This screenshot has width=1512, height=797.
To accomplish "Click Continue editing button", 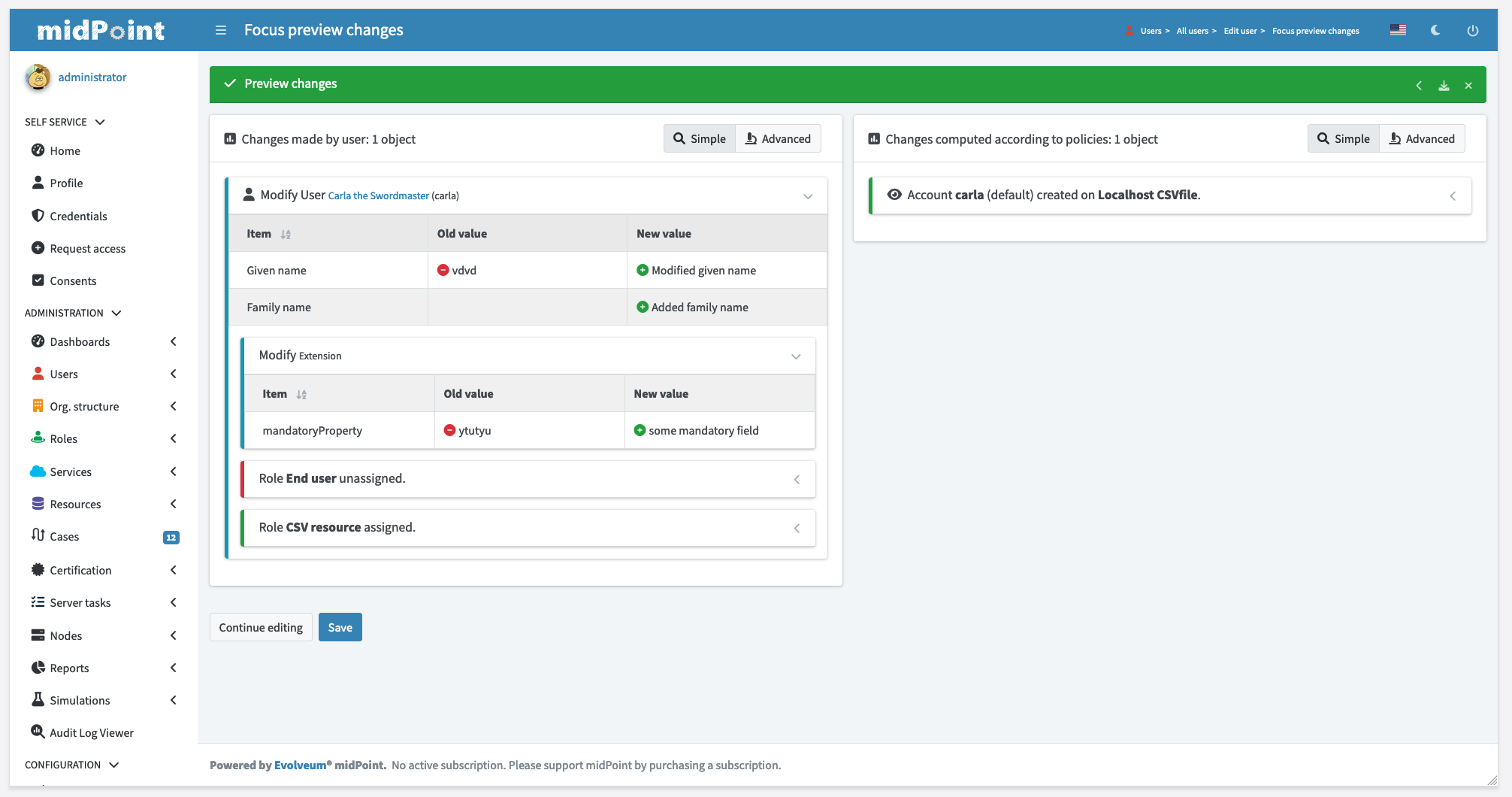I will [261, 627].
